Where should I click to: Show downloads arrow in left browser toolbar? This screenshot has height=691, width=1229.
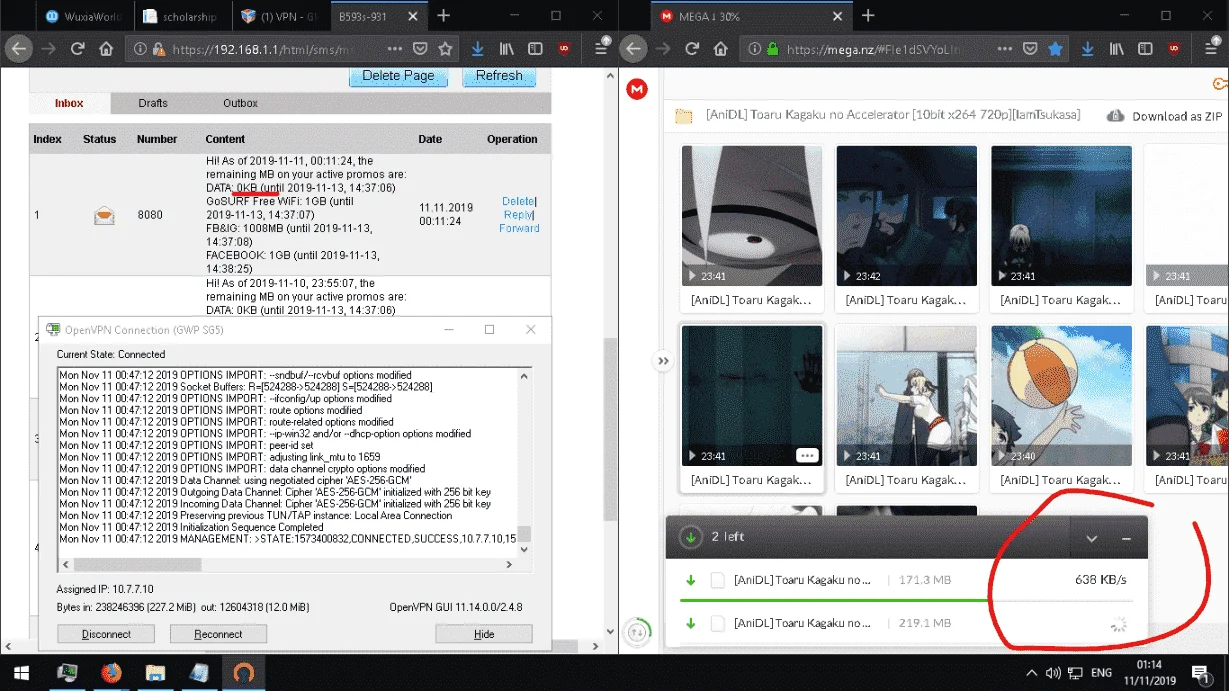pyautogui.click(x=478, y=49)
